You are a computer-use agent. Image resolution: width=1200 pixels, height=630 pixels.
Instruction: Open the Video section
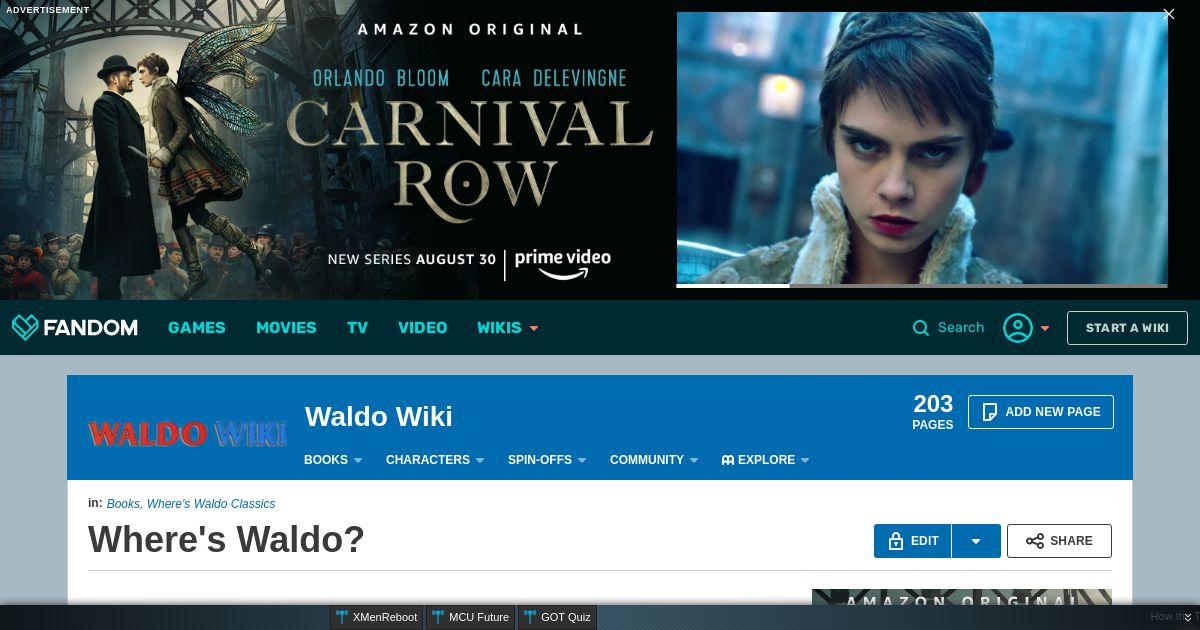click(x=422, y=328)
